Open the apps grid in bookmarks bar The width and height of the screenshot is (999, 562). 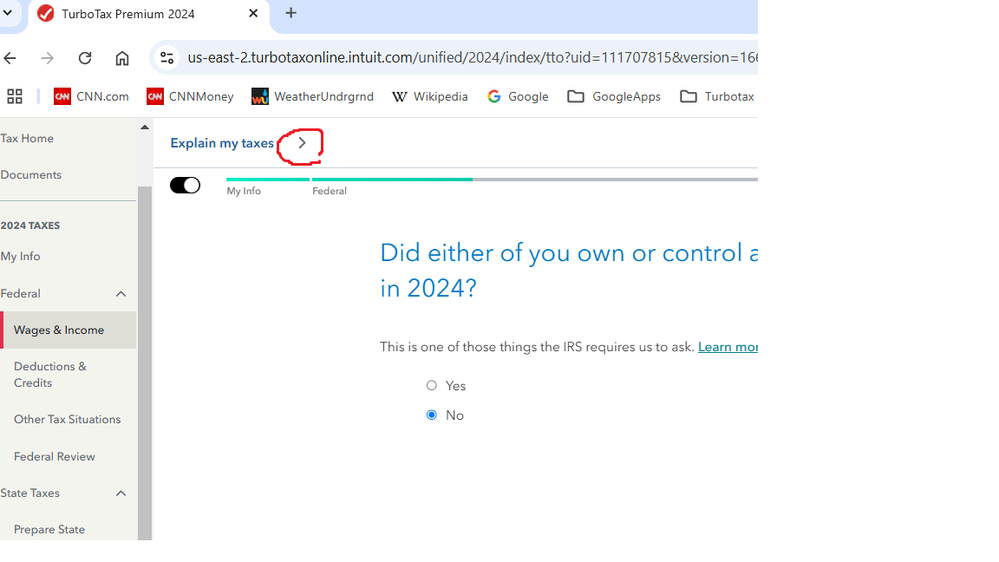point(15,96)
